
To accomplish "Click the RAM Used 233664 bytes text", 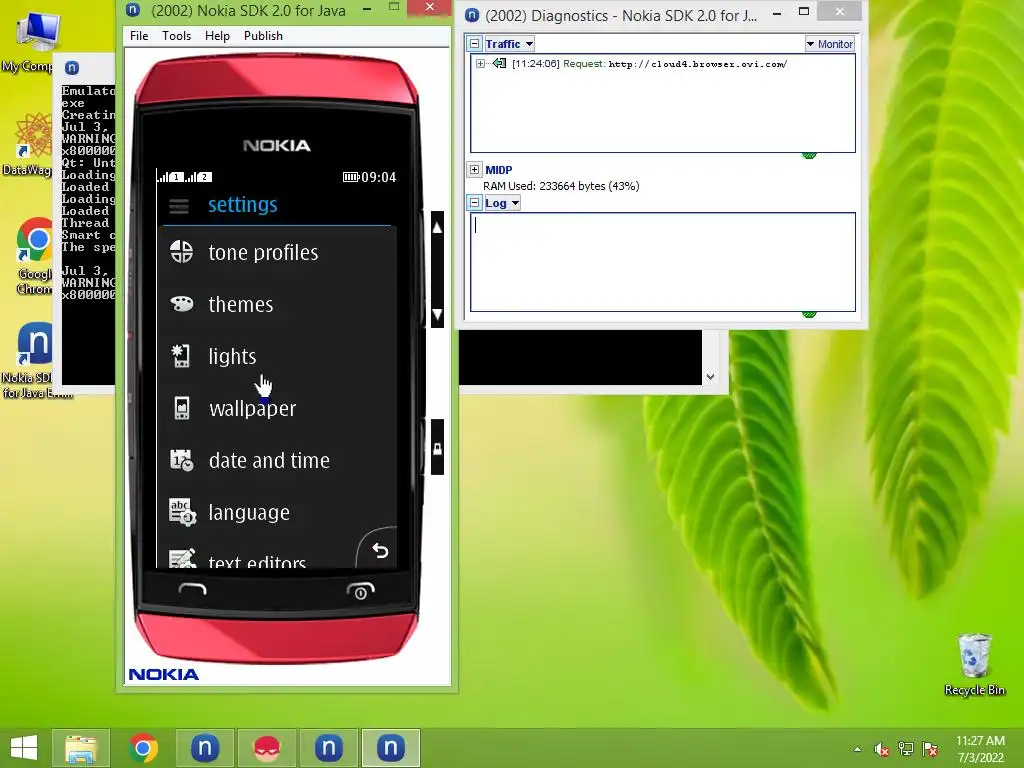I will point(561,186).
